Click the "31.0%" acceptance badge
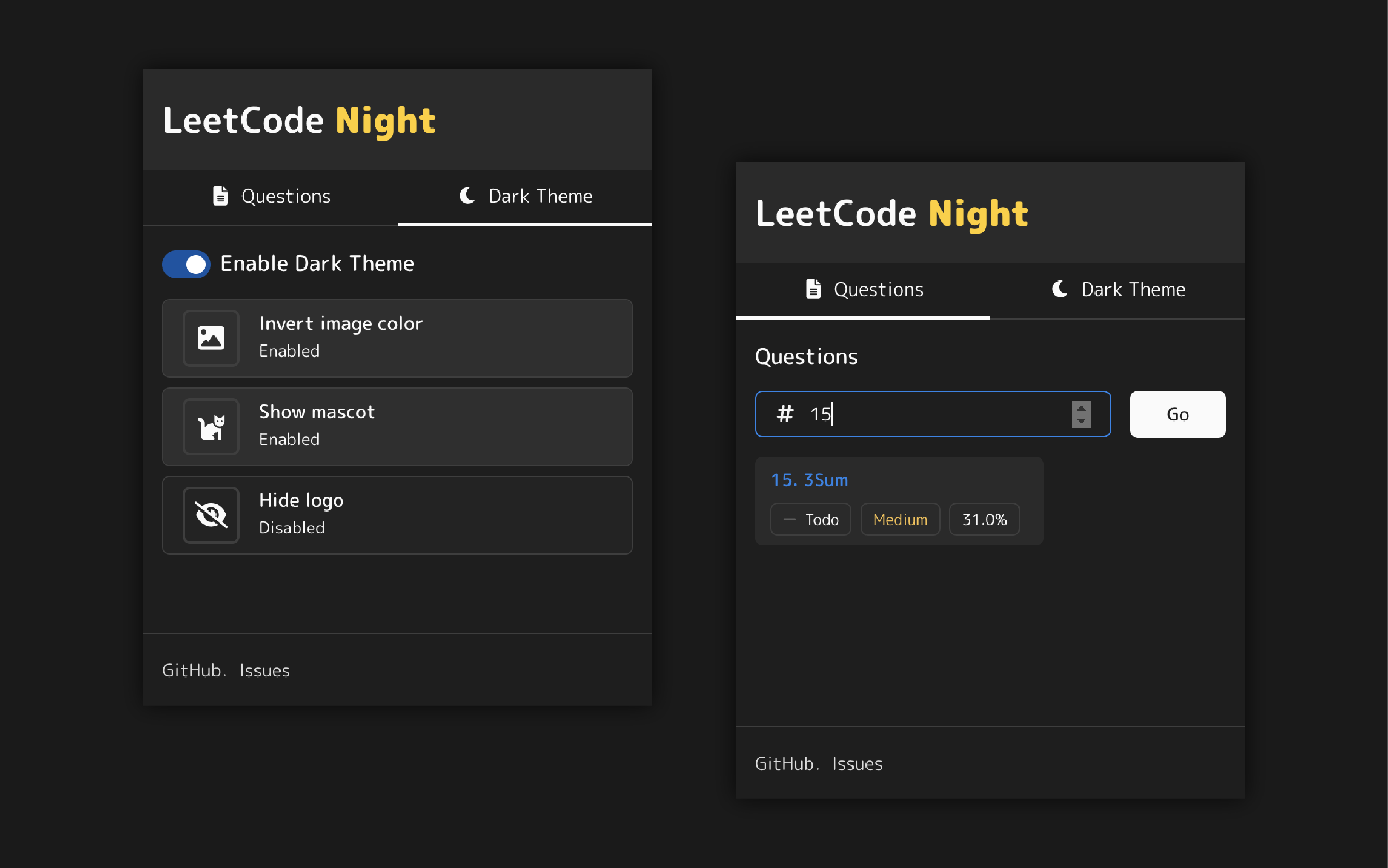This screenshot has height=868, width=1388. [x=985, y=519]
